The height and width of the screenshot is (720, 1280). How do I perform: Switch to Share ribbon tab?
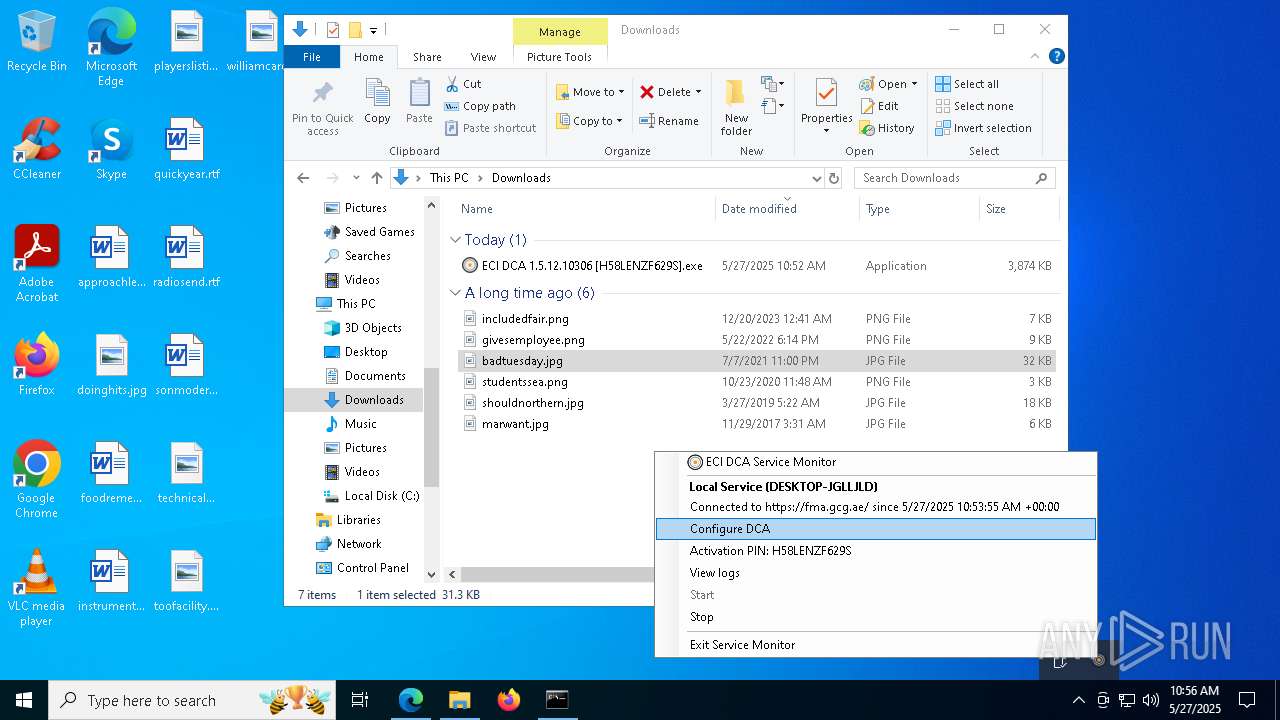click(x=427, y=57)
